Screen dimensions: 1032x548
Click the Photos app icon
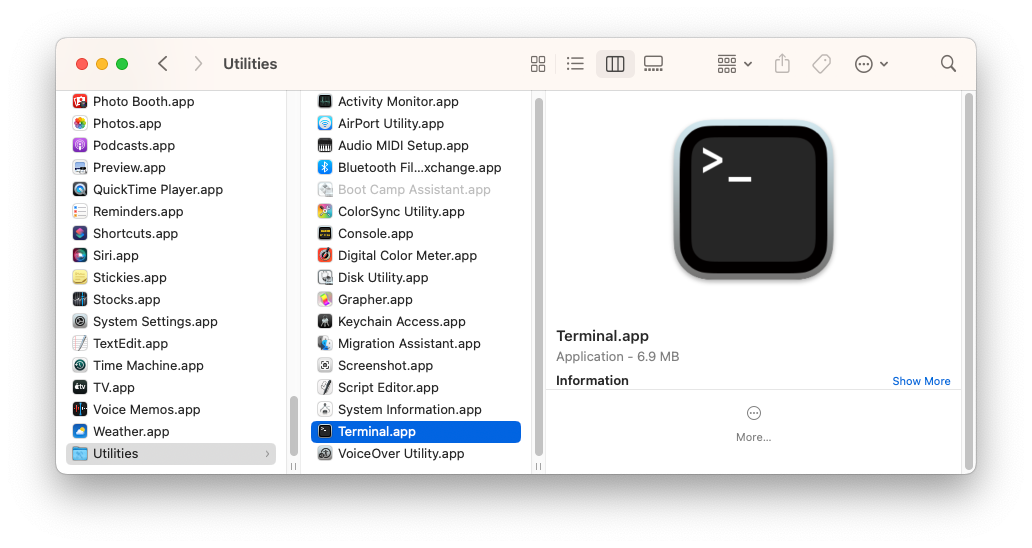[x=80, y=124]
